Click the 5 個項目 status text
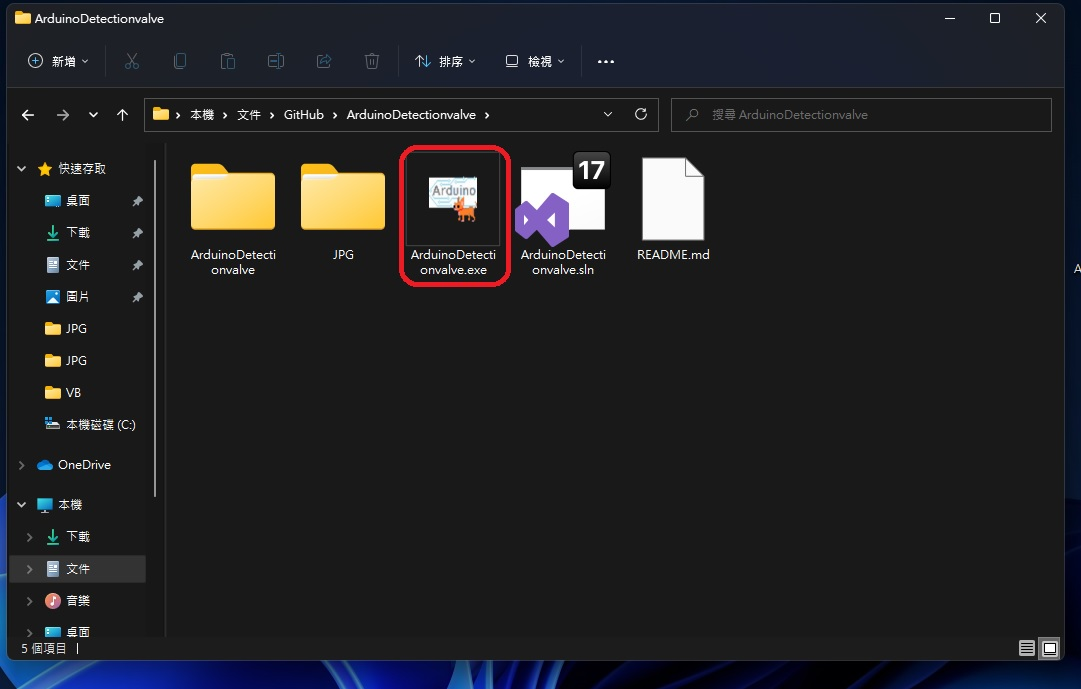1081x689 pixels. (x=43, y=648)
